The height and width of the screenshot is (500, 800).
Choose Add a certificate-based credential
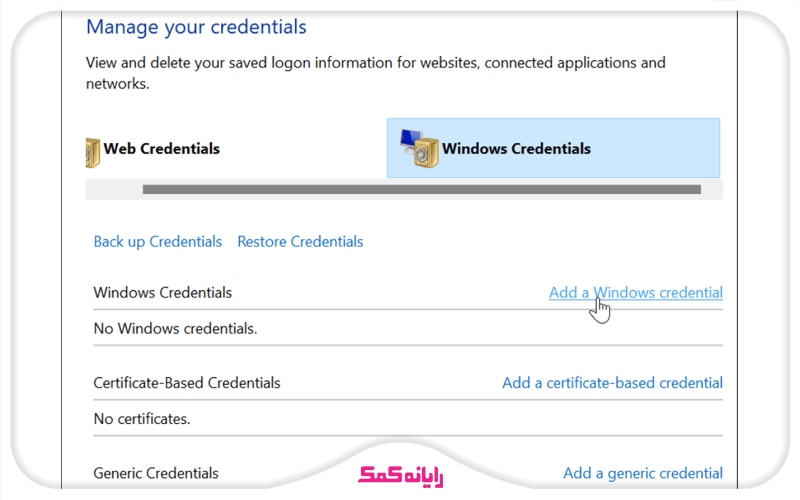click(612, 383)
